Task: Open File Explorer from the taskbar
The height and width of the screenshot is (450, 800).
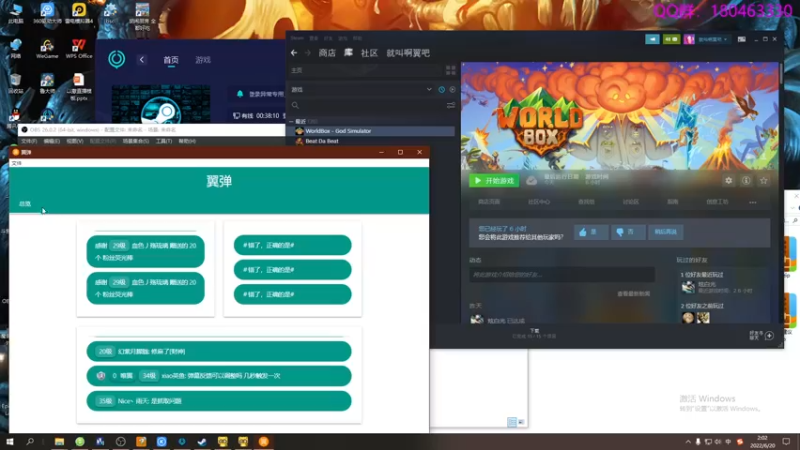Action: click(59, 442)
